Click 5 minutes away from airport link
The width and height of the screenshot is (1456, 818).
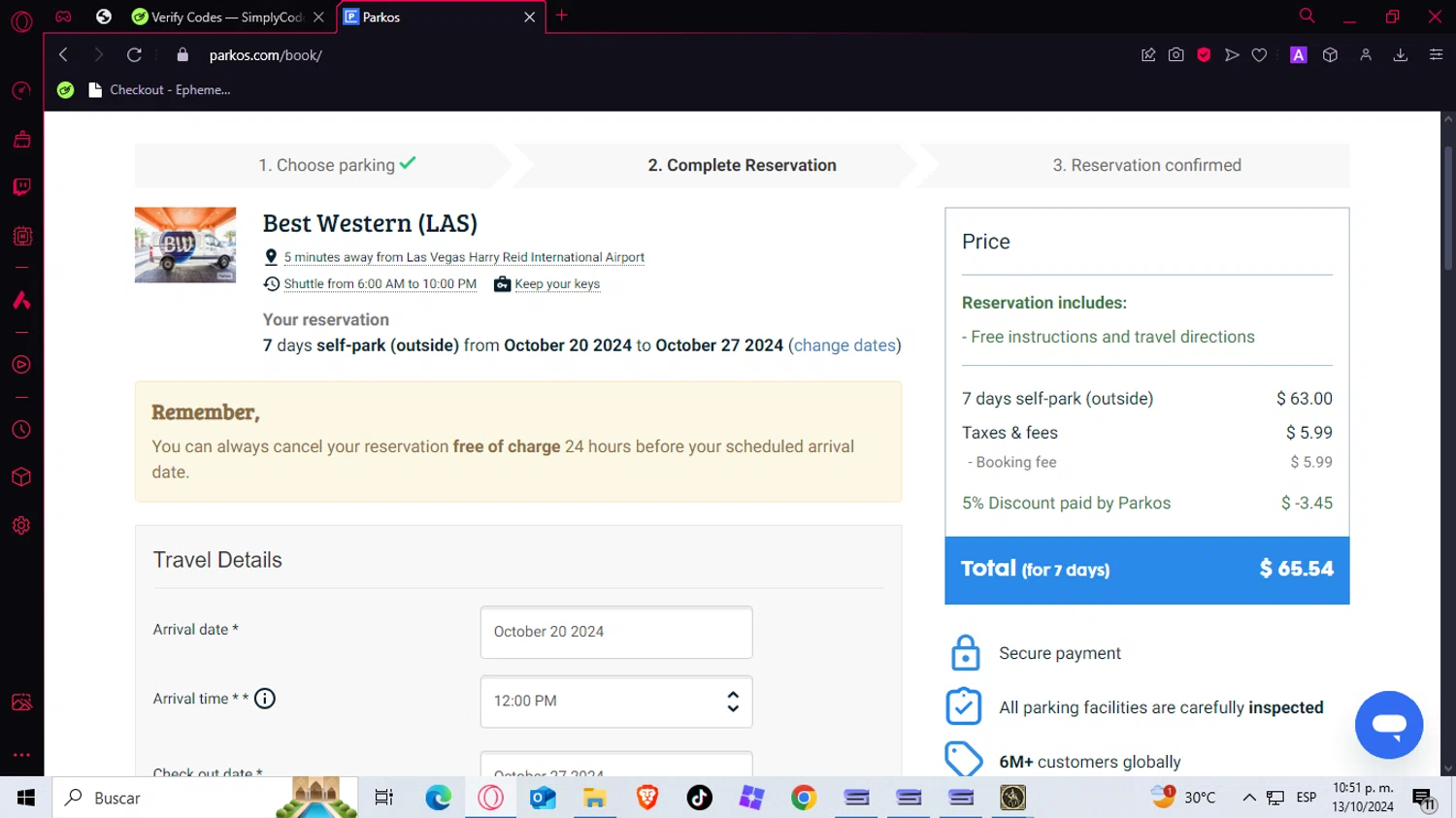coord(464,257)
